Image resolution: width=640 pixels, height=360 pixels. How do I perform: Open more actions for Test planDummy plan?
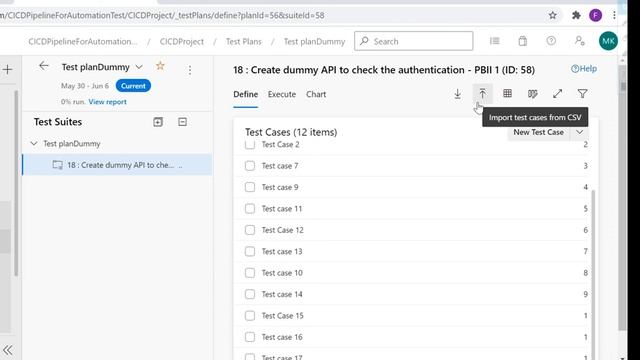pos(190,70)
